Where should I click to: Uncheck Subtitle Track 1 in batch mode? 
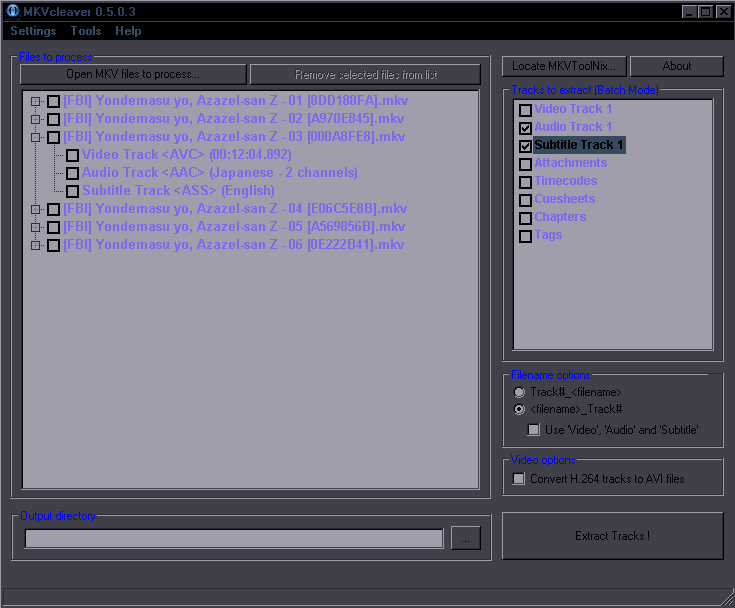[525, 146]
